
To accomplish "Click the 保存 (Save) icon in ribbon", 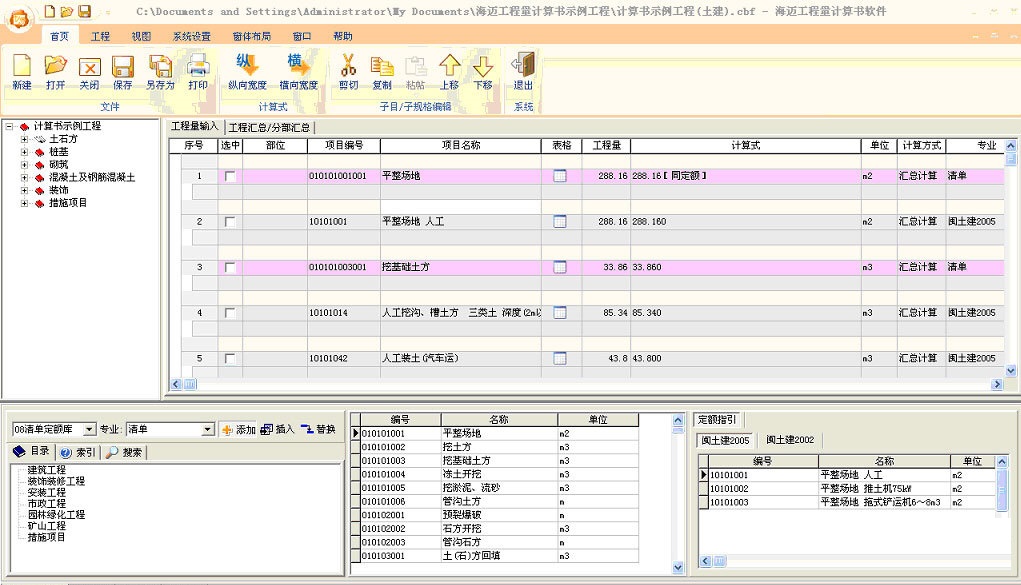I will [x=122, y=68].
